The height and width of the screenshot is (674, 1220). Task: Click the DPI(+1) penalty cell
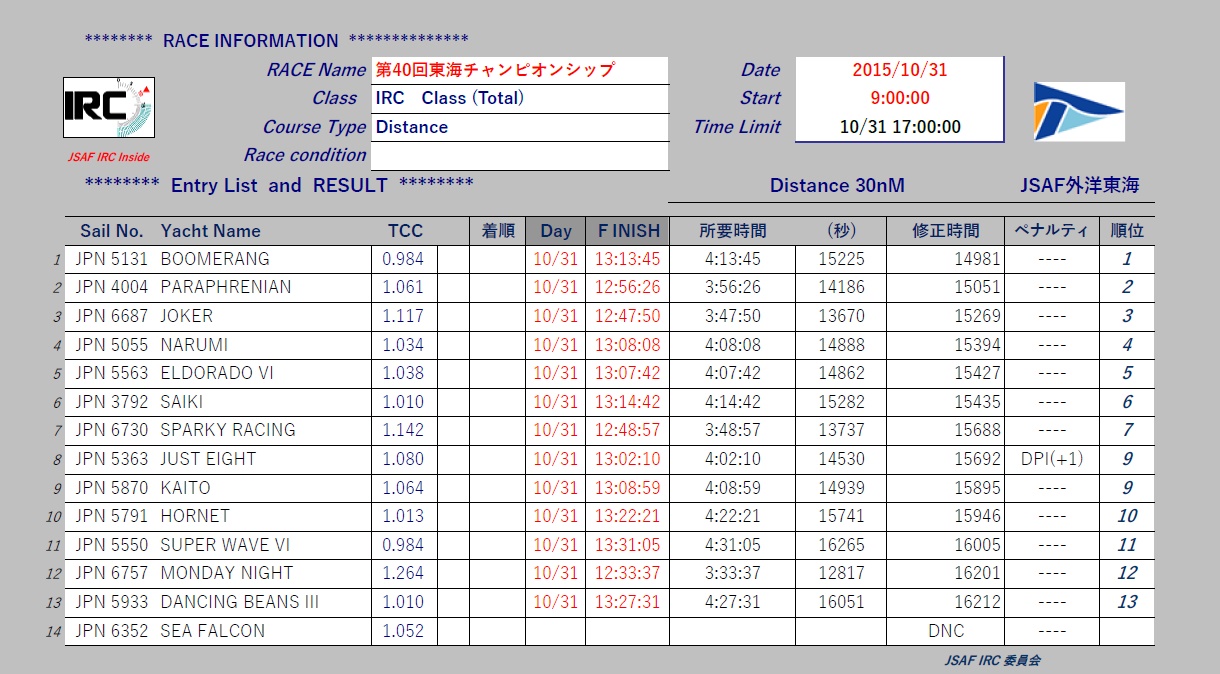(x=1052, y=459)
